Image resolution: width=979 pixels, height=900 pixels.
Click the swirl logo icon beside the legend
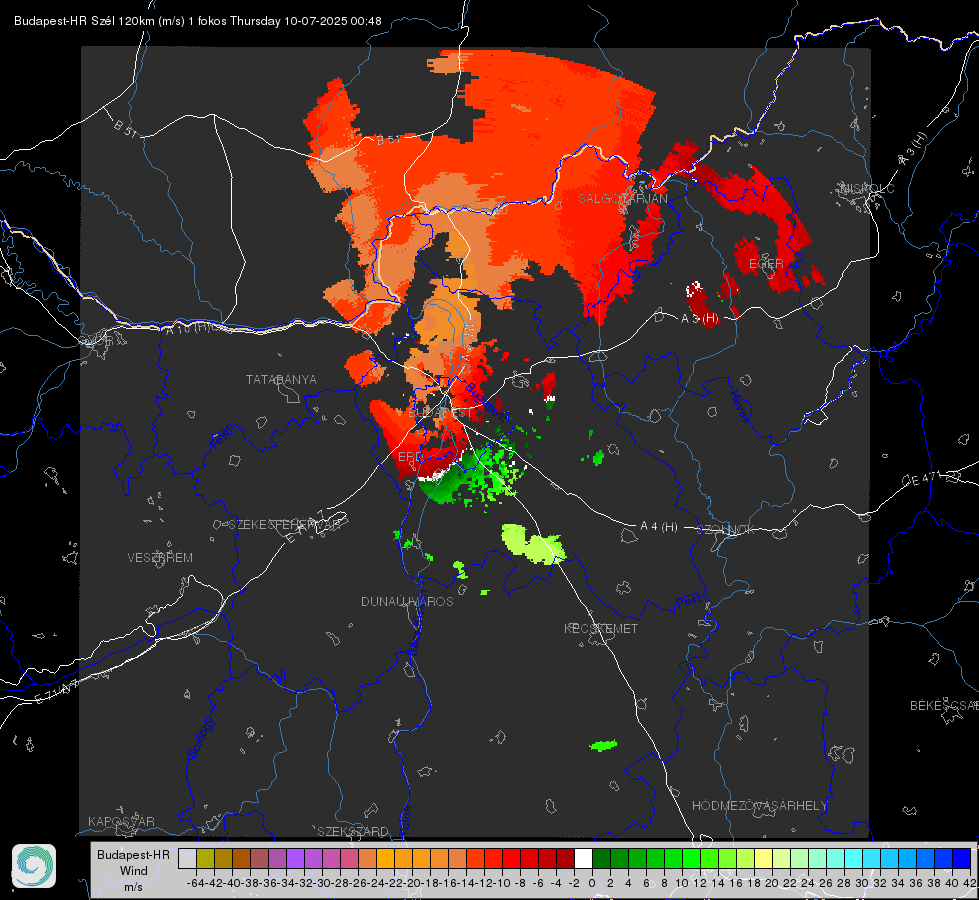coord(34,866)
